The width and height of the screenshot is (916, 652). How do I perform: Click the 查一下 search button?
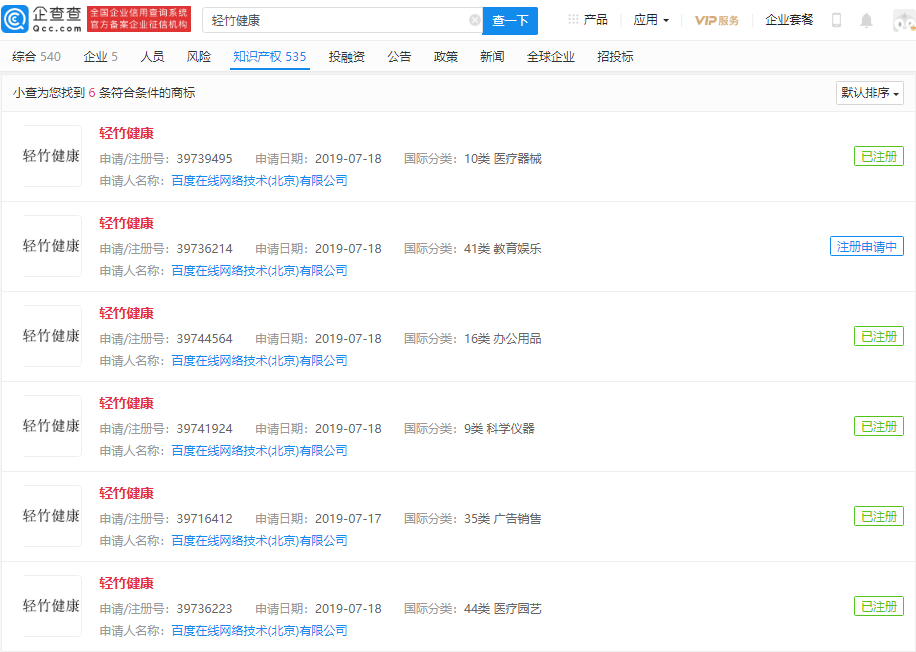tap(510, 20)
